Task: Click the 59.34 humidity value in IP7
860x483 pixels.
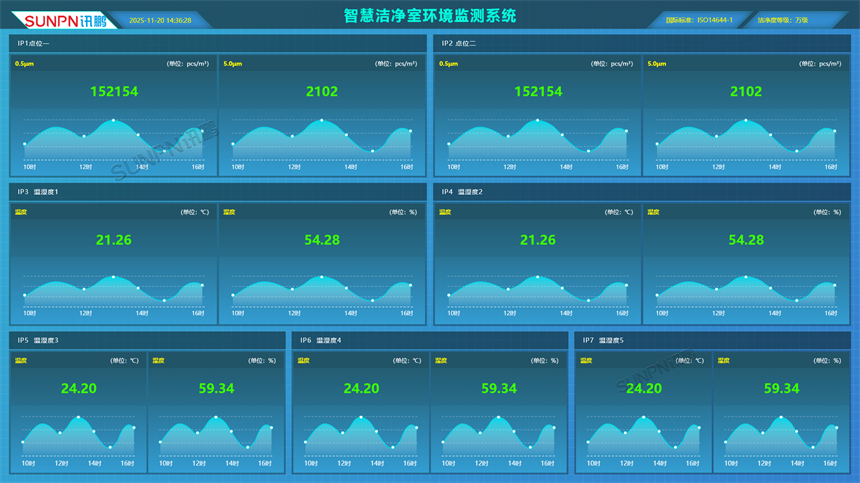Action: click(781, 388)
